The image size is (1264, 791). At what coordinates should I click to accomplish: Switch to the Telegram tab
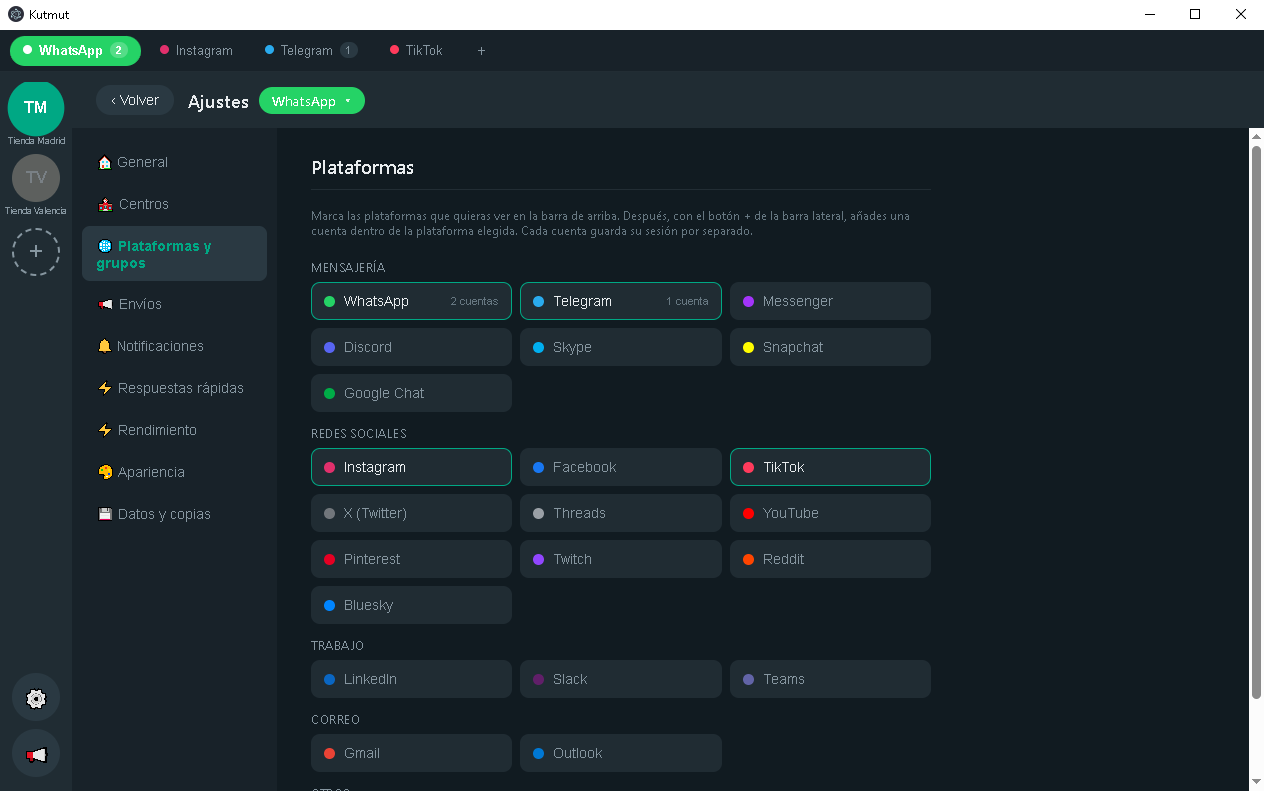click(x=311, y=50)
